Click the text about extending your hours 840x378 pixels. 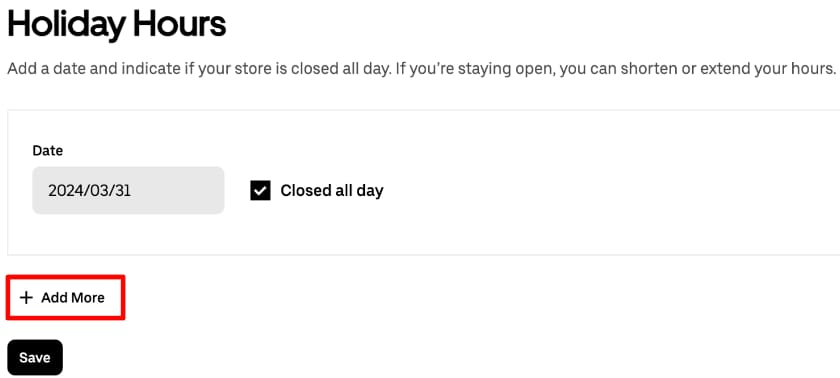pos(698,69)
